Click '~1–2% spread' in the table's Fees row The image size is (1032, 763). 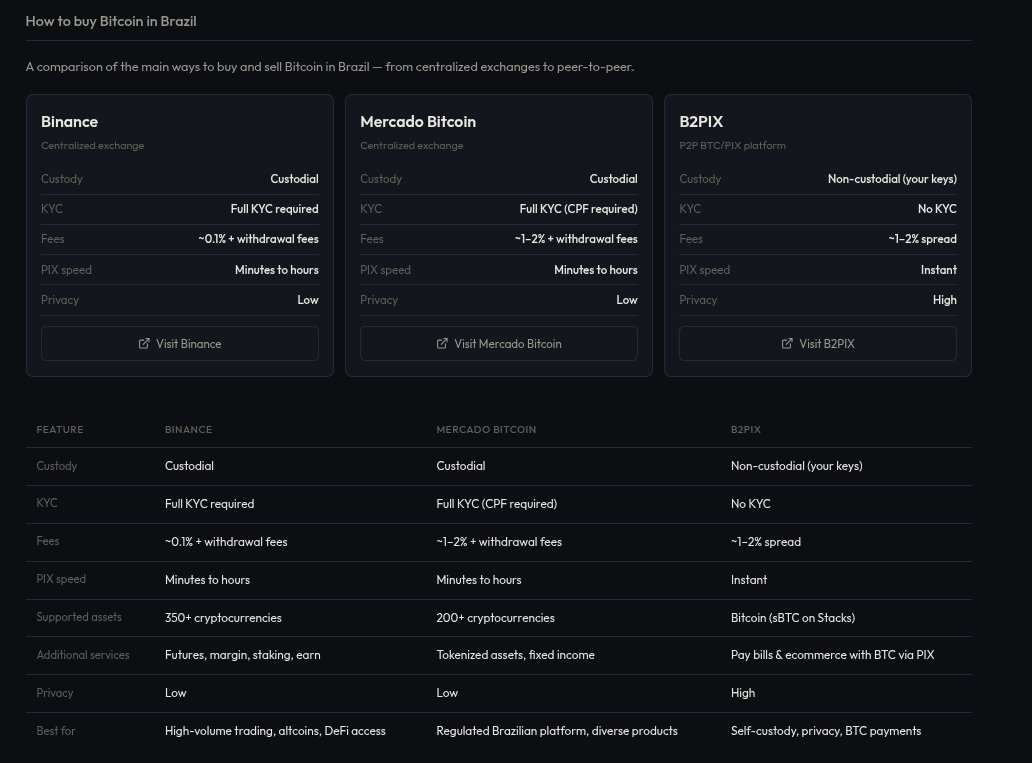[765, 542]
